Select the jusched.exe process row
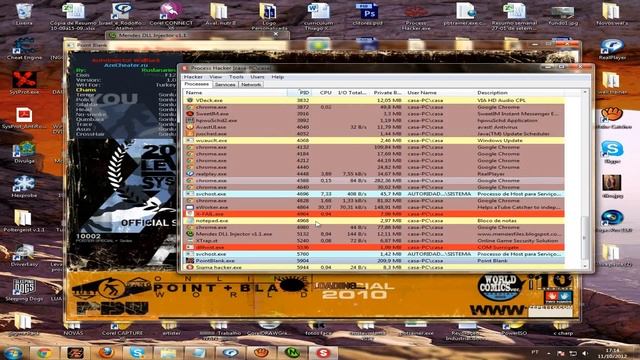 pos(374,133)
